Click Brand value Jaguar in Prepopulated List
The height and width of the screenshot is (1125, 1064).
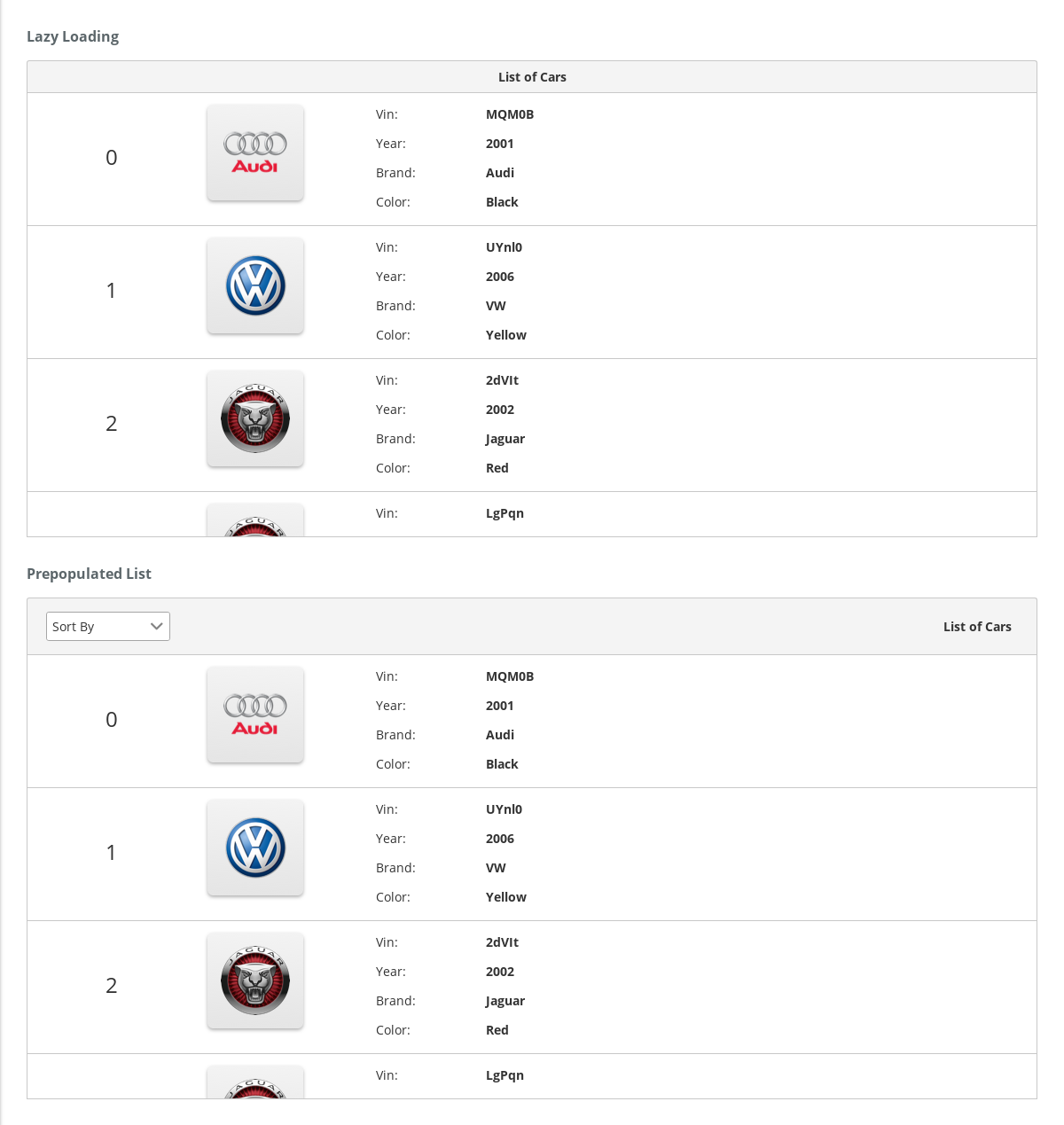[505, 1001]
